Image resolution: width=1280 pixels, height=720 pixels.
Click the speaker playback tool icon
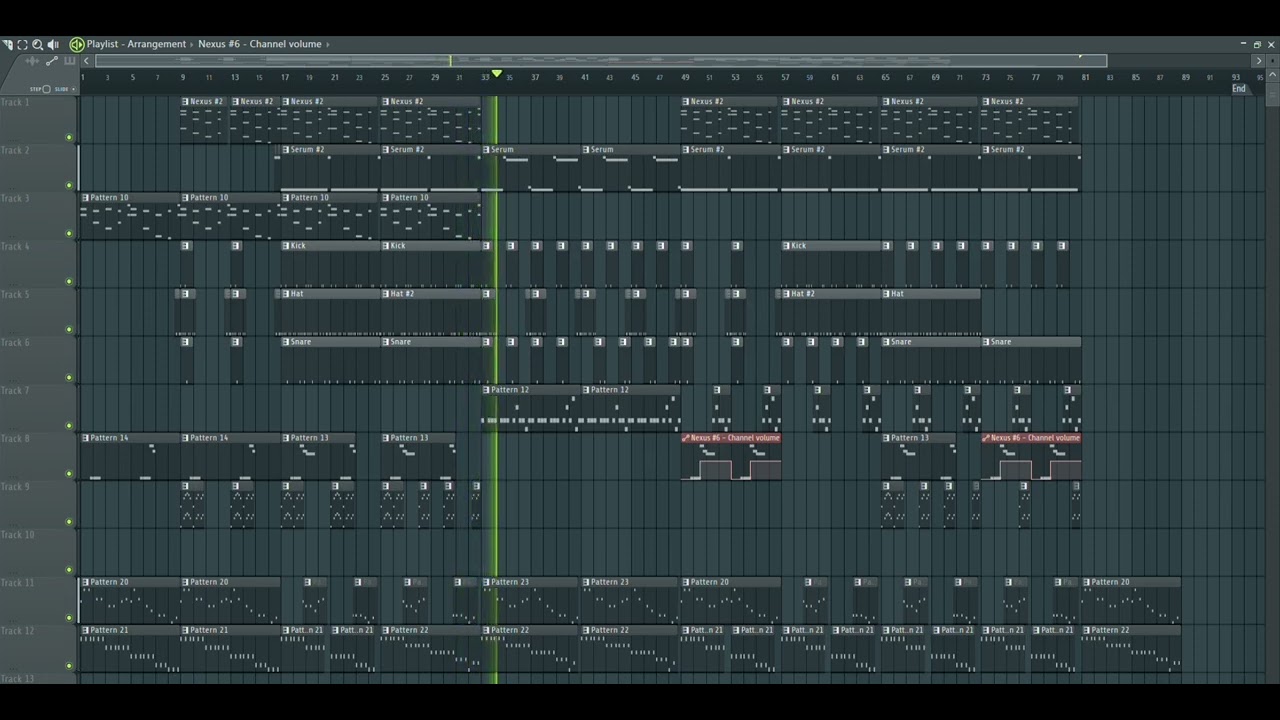[53, 44]
